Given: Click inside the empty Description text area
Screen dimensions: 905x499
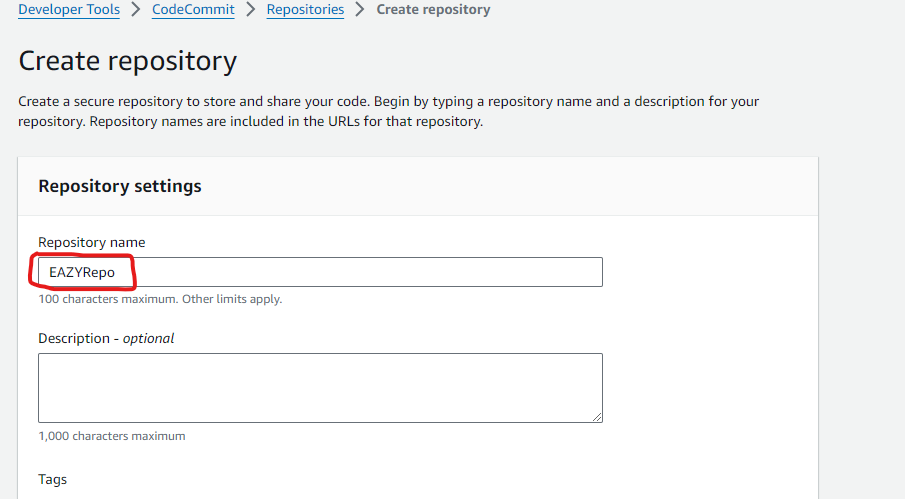Looking at the screenshot, I should [x=320, y=388].
